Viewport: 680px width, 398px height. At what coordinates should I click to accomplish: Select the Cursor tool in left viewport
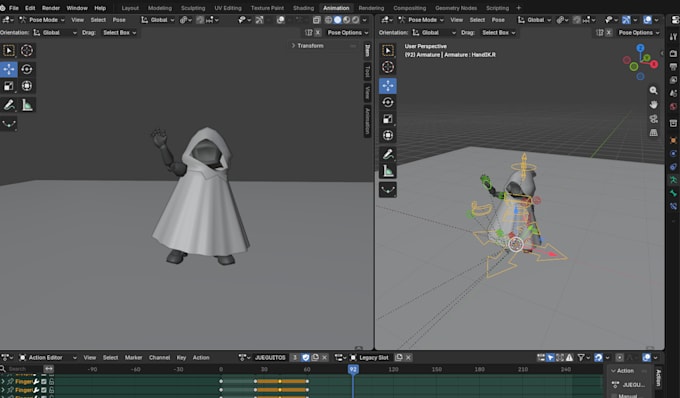(27, 51)
